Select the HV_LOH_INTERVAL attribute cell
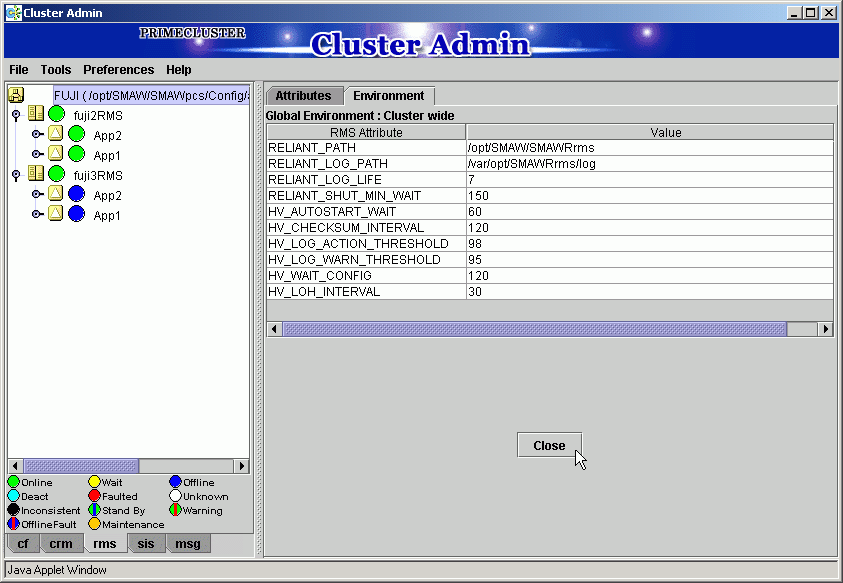The height and width of the screenshot is (583, 843). [x=366, y=292]
